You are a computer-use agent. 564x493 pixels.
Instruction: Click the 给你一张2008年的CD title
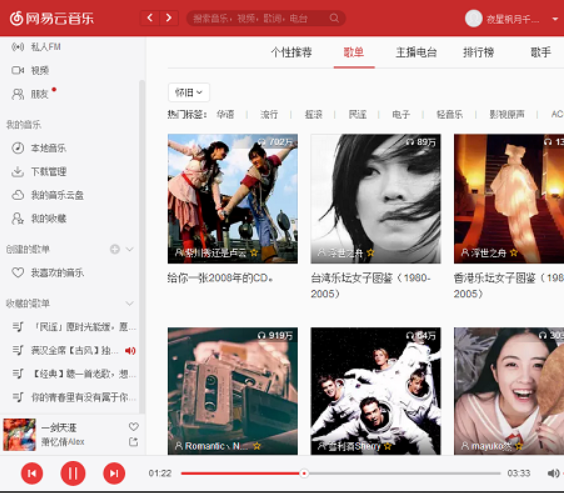[220, 278]
